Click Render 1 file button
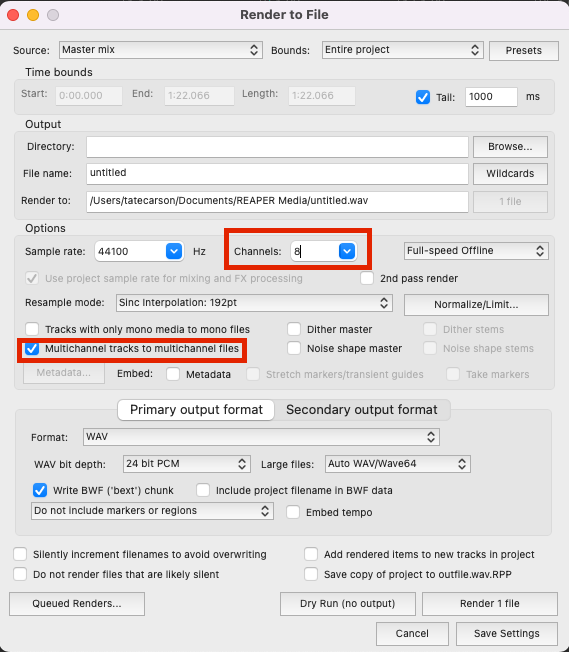Image resolution: width=569 pixels, height=652 pixels. click(x=490, y=604)
